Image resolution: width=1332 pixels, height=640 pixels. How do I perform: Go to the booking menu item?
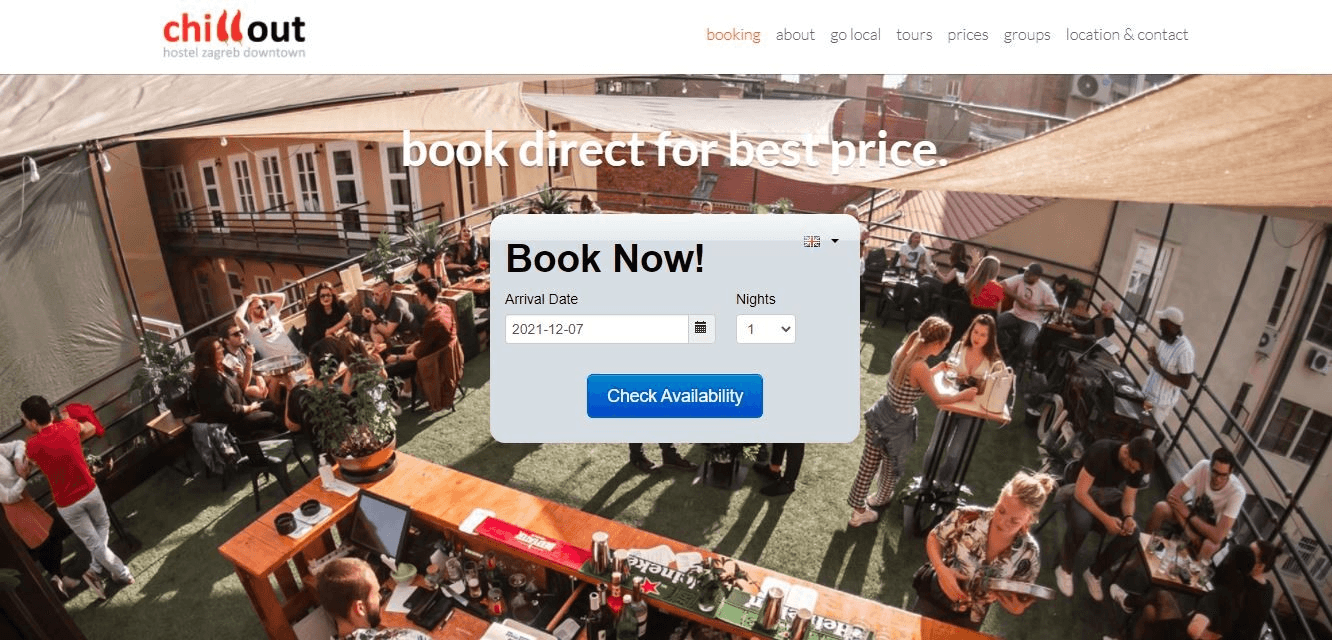coord(733,35)
